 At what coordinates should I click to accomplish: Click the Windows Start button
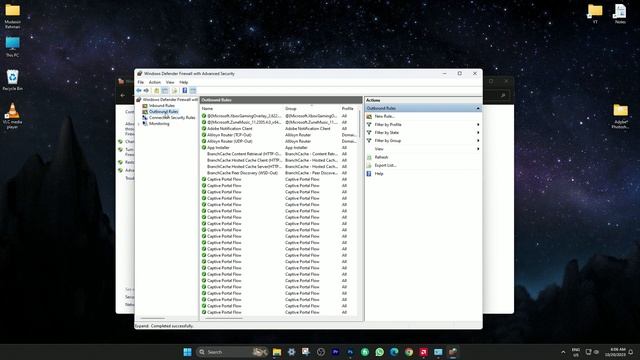tap(187, 352)
